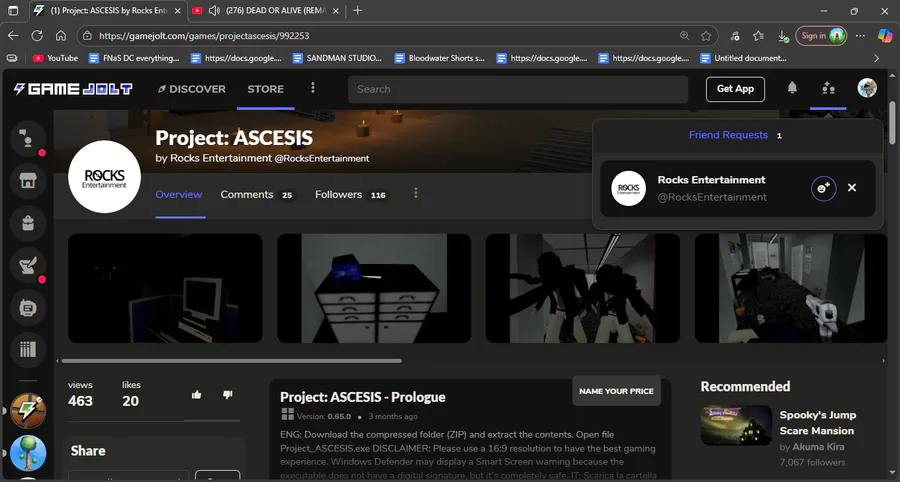Viewport: 900px width, 482px height.
Task: Open the Game Jolt logo home link
Action: coord(73,89)
